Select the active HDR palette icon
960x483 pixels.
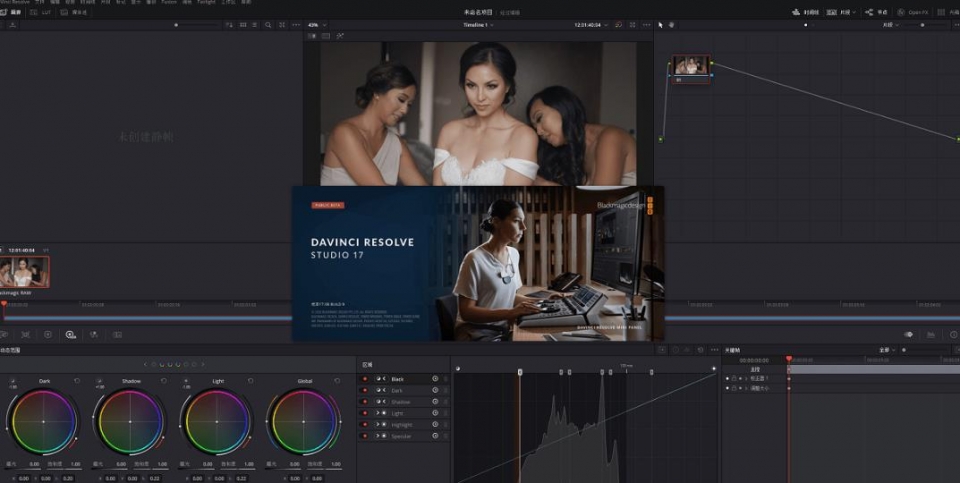(70, 335)
